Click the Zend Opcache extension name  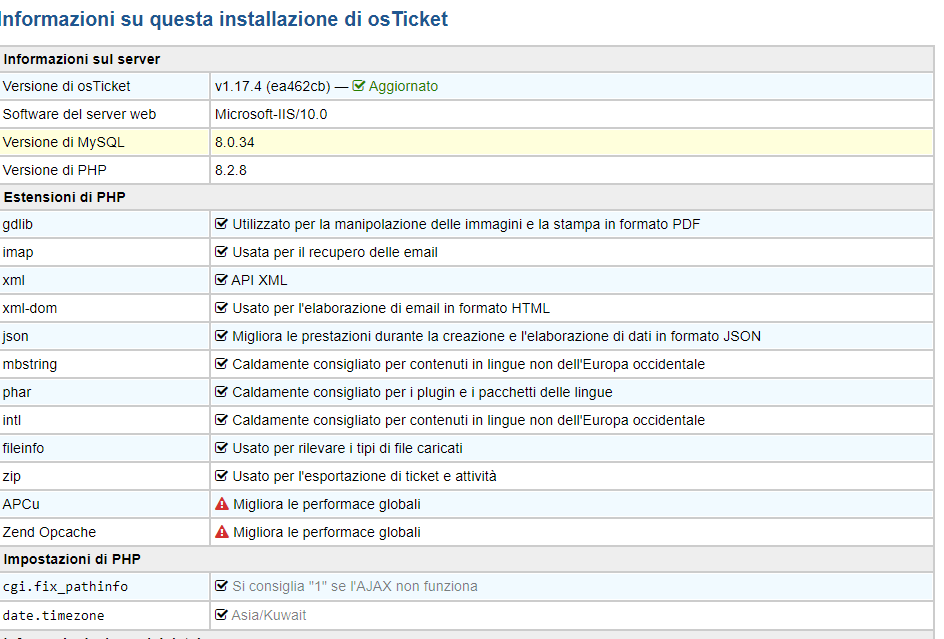click(49, 532)
